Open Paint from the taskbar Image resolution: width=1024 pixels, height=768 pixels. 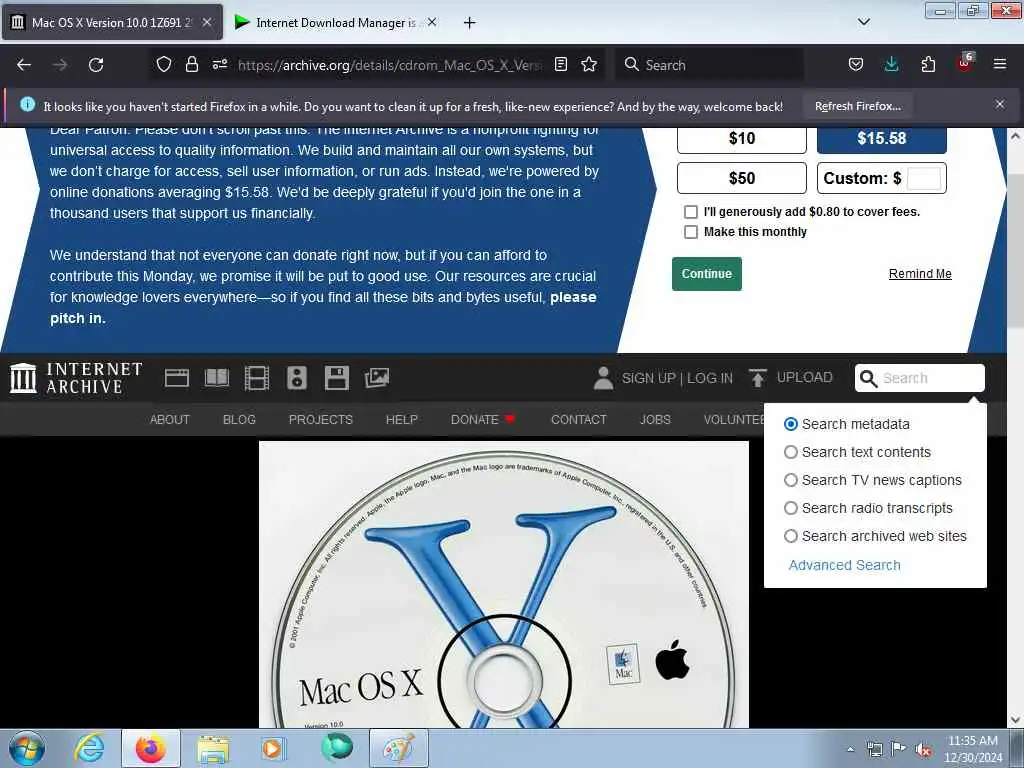click(398, 748)
